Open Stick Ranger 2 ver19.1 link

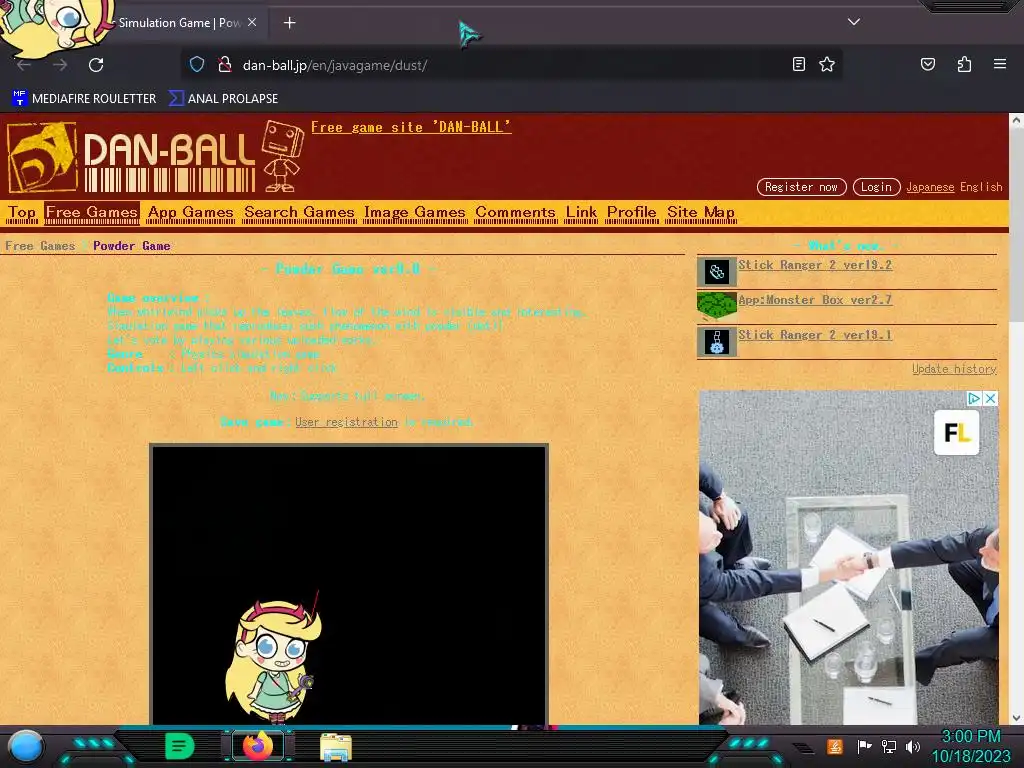814,335
